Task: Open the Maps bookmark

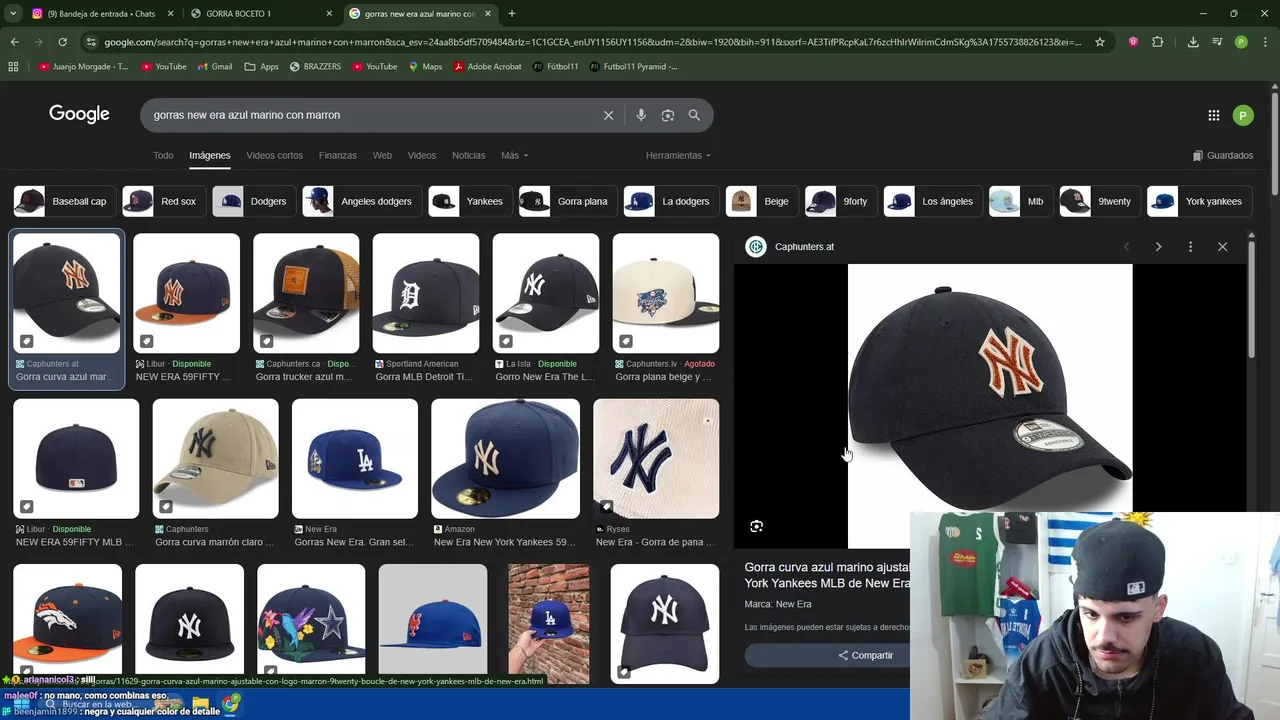Action: 425,66
